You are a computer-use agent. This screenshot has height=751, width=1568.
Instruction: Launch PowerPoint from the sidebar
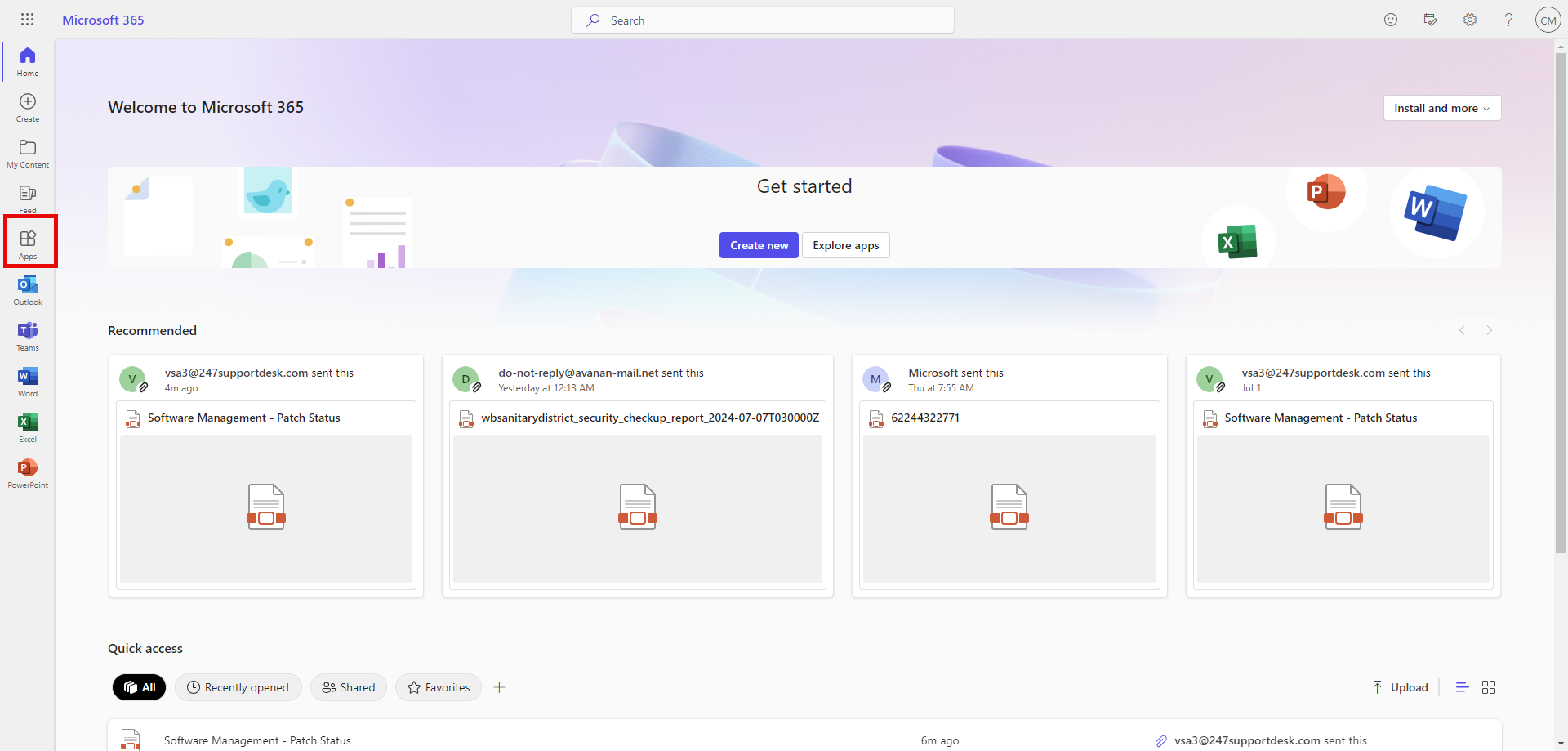(x=28, y=474)
